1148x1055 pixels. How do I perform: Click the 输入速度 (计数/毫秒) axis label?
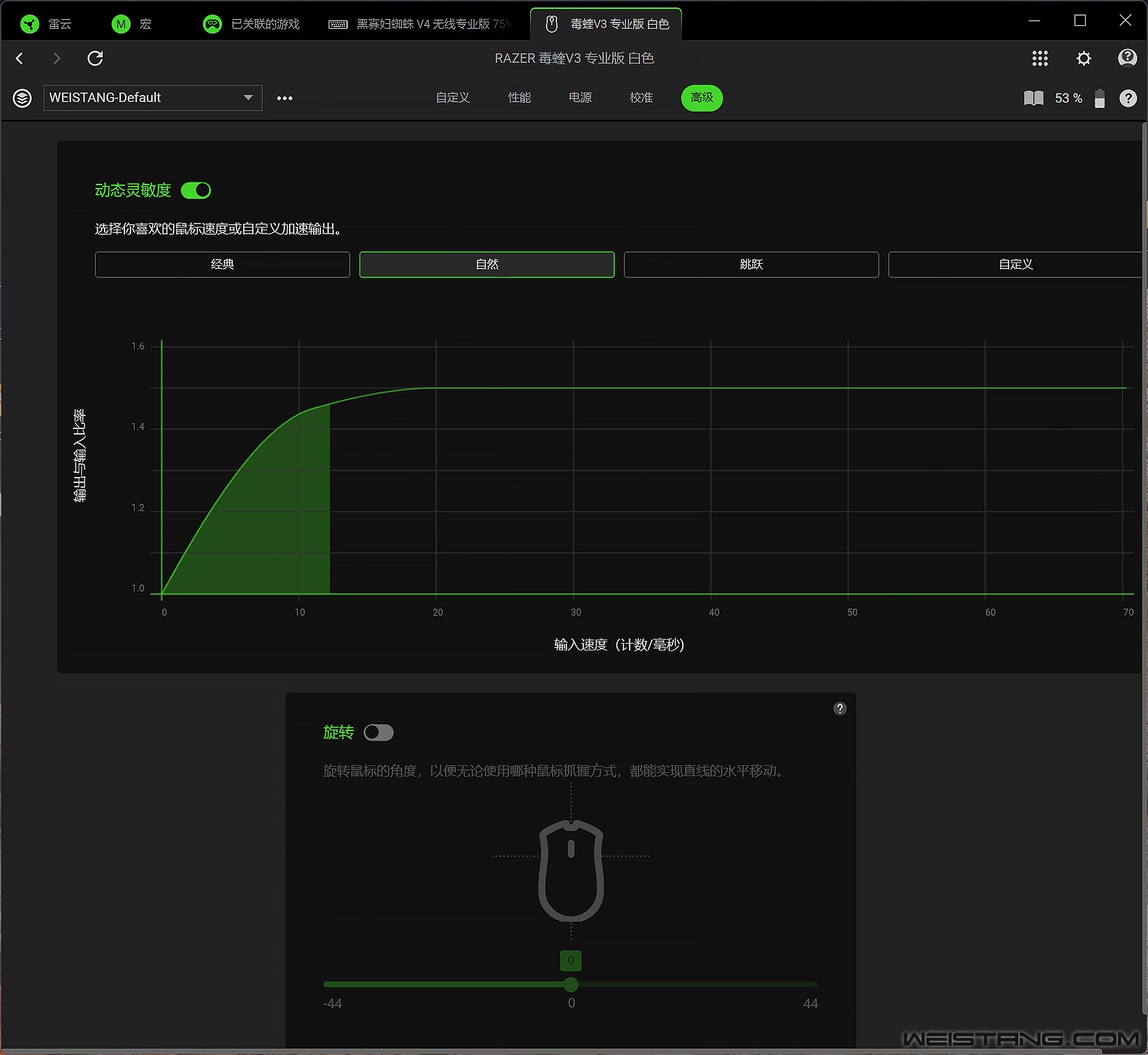click(x=619, y=644)
